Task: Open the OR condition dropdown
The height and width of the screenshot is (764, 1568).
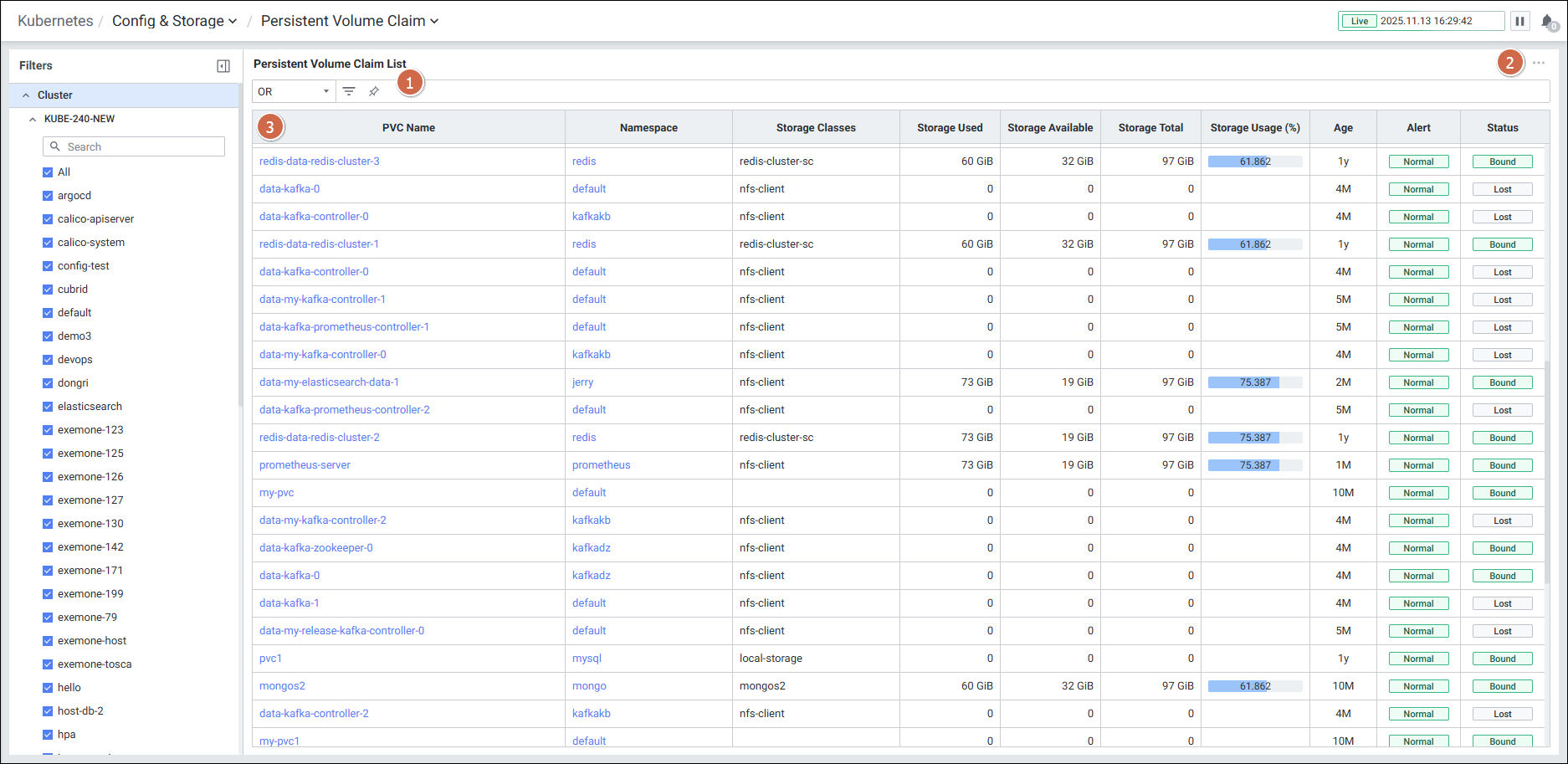Action: [x=293, y=91]
